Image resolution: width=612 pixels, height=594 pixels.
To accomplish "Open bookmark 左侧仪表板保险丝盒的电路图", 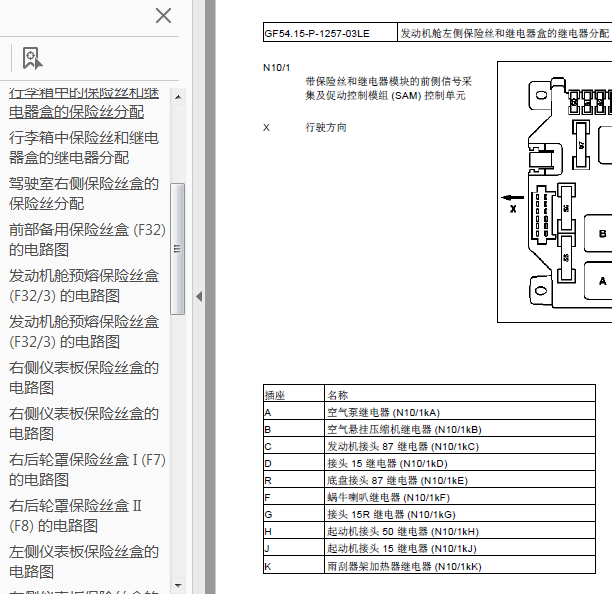I will 84,562.
